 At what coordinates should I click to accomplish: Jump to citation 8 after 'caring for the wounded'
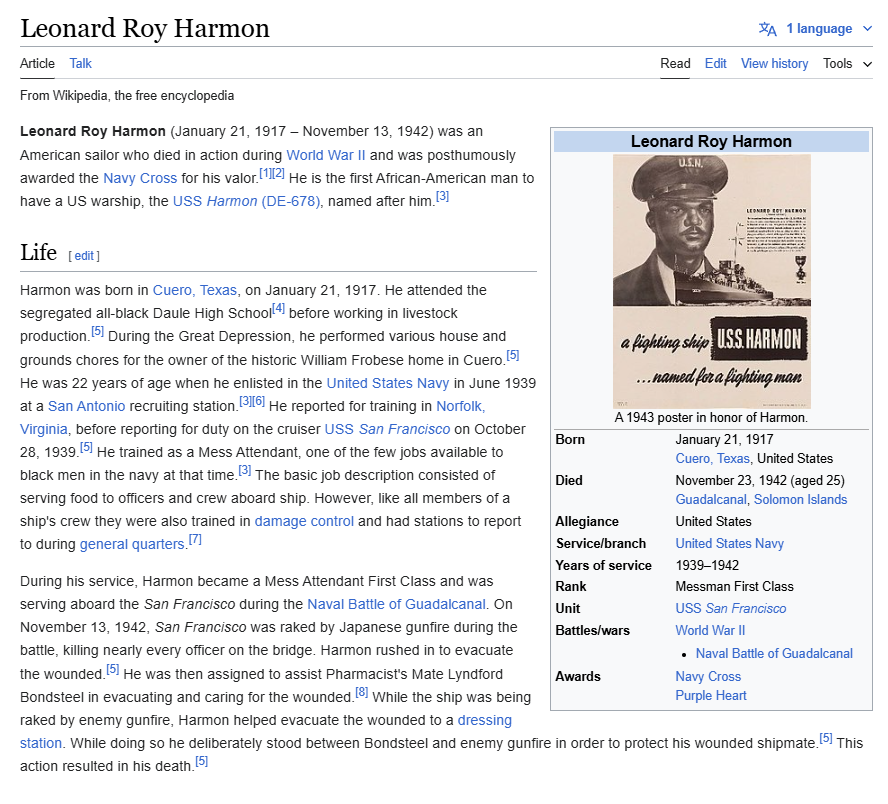pos(361,692)
